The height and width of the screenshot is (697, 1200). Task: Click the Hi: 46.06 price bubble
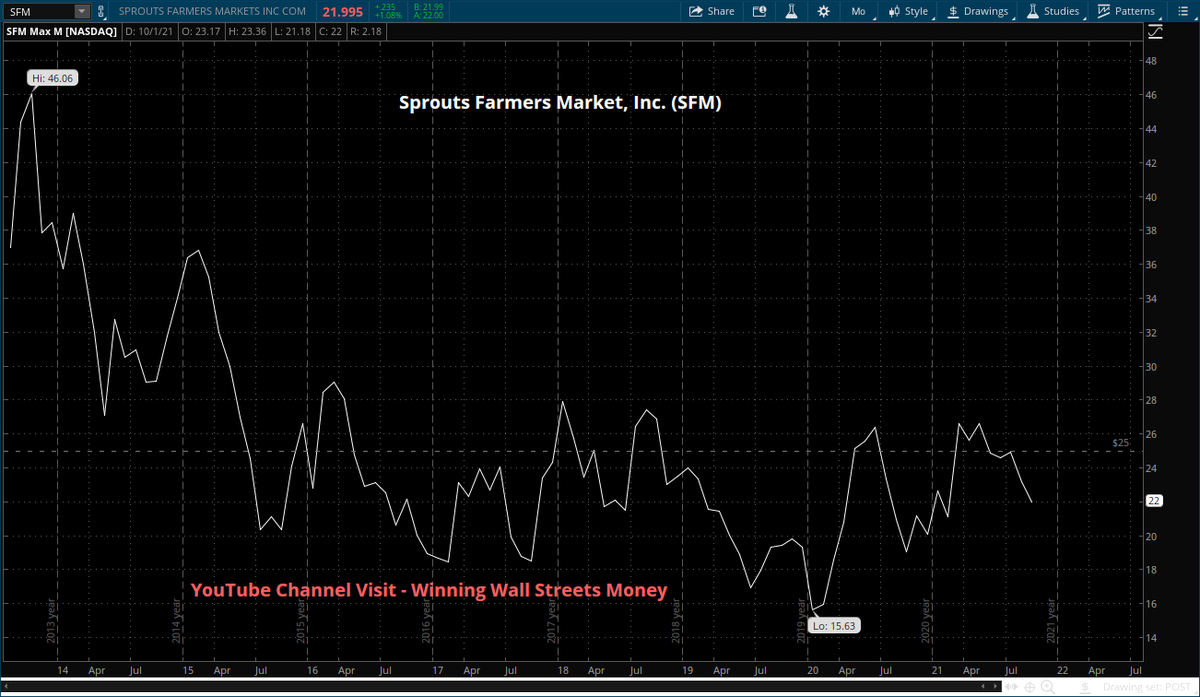(x=52, y=78)
